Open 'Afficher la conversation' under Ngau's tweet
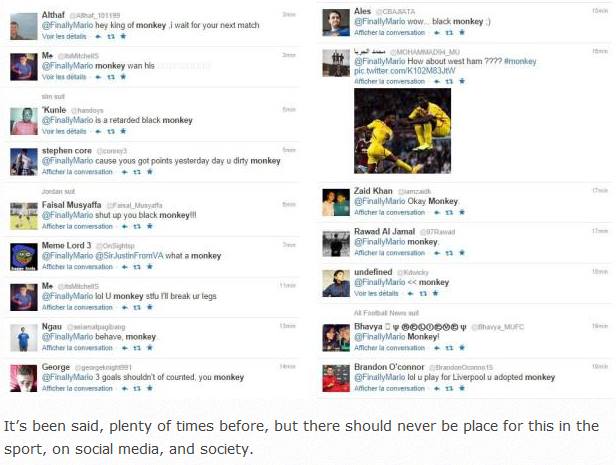This screenshot has width=616, height=465. coord(77,348)
